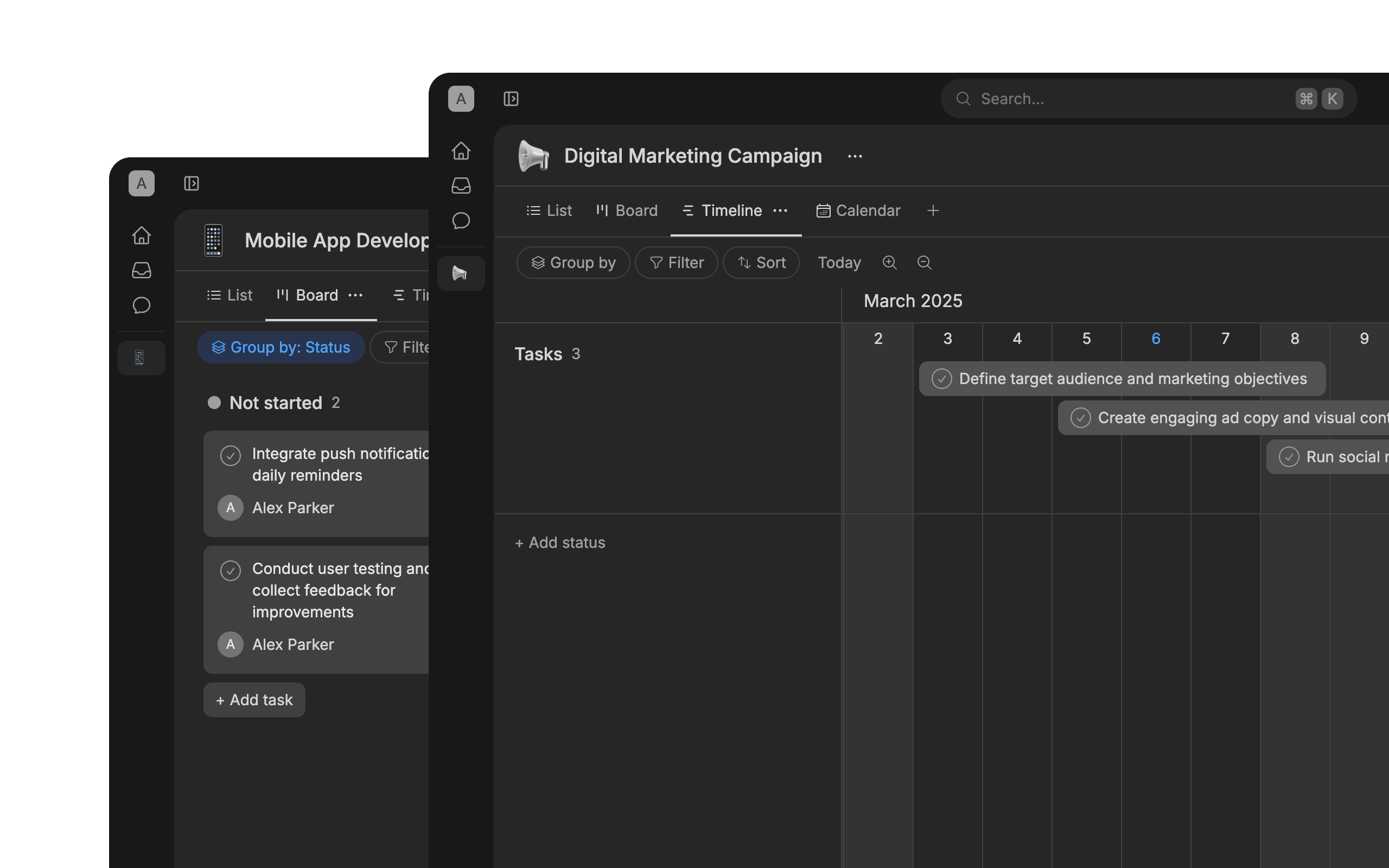Open Home in Digital Marketing window sidebar

click(461, 151)
